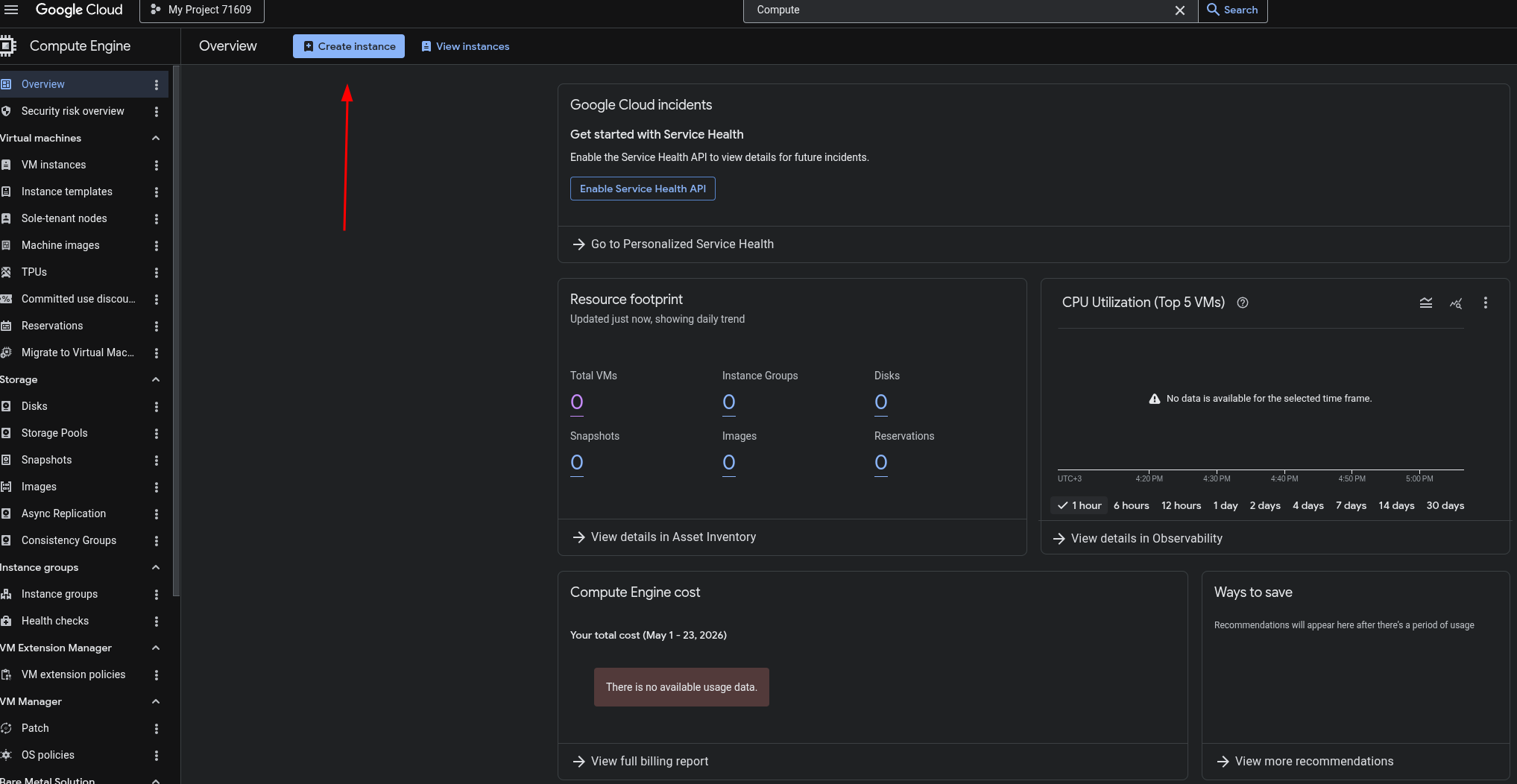Viewport: 1517px width, 784px height.
Task: Open Security risk overview page
Action: [x=72, y=111]
